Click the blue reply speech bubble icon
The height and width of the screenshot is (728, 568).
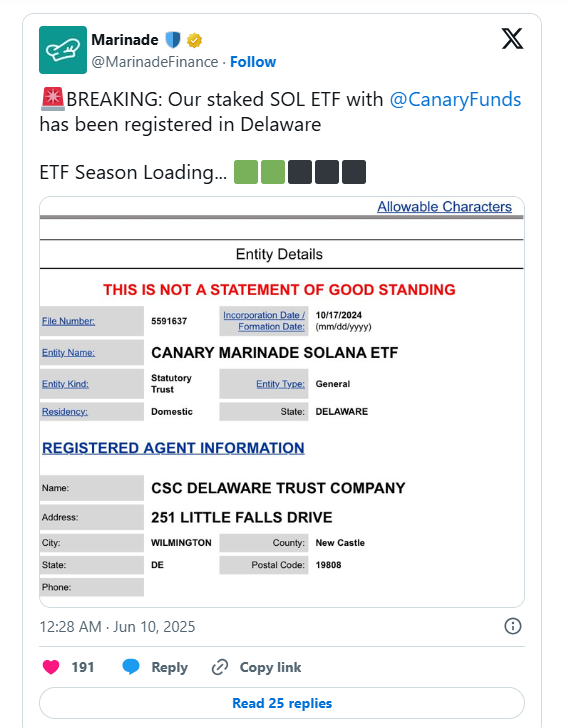coord(131,667)
